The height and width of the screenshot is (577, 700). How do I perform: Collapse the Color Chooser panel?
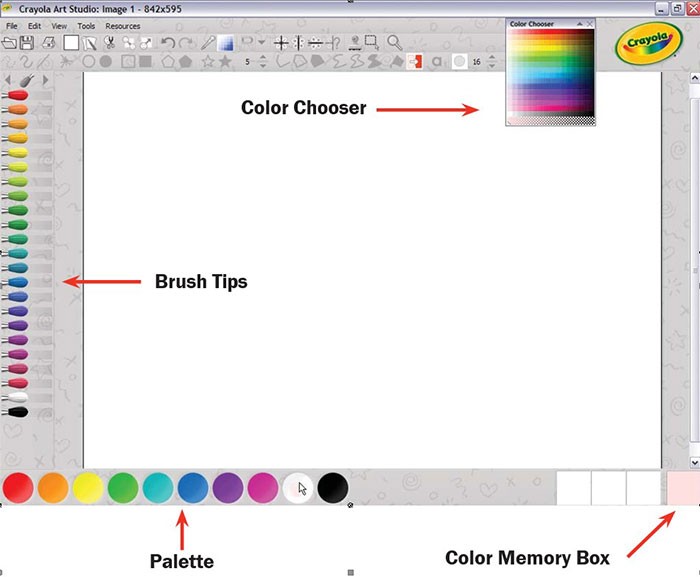point(579,23)
